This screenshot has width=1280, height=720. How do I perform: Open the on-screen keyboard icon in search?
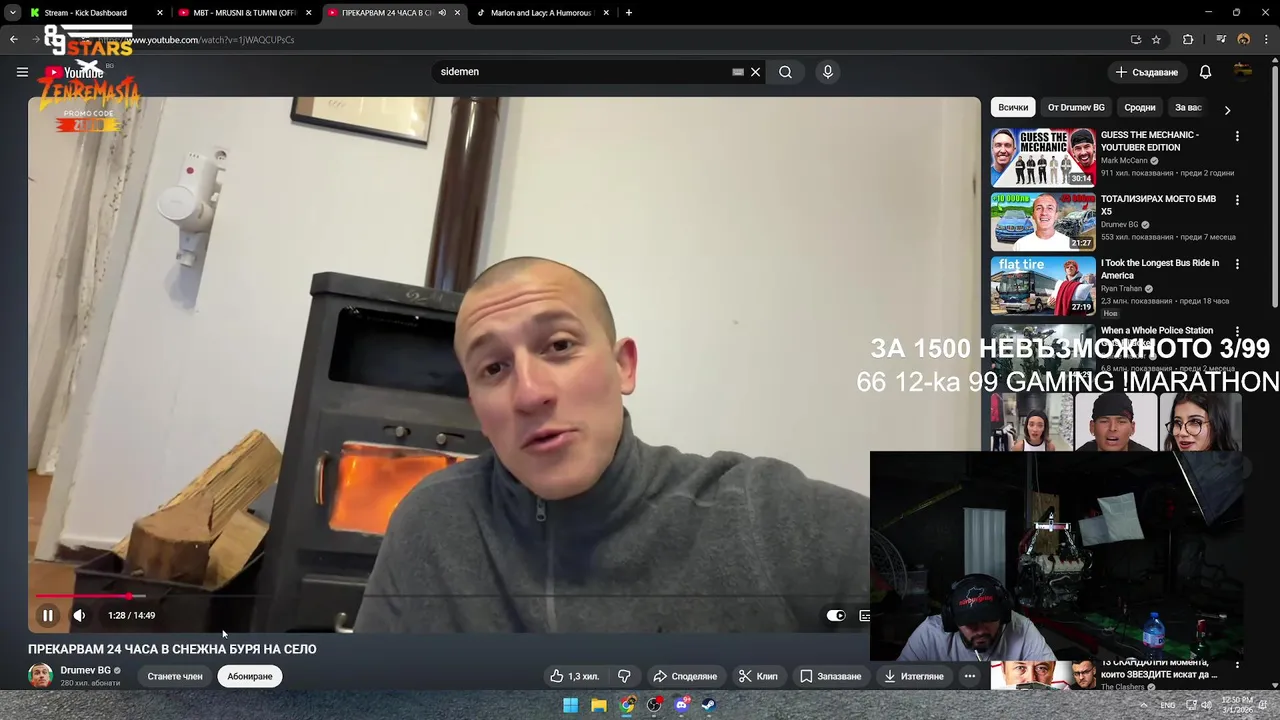click(x=738, y=72)
